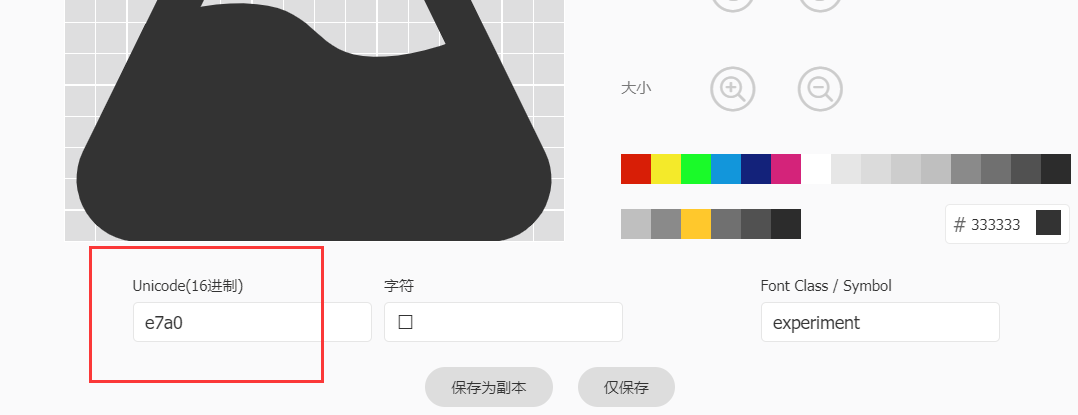Click the flask icon preview canvas
Screen dimensions: 1078x415
click(314, 120)
